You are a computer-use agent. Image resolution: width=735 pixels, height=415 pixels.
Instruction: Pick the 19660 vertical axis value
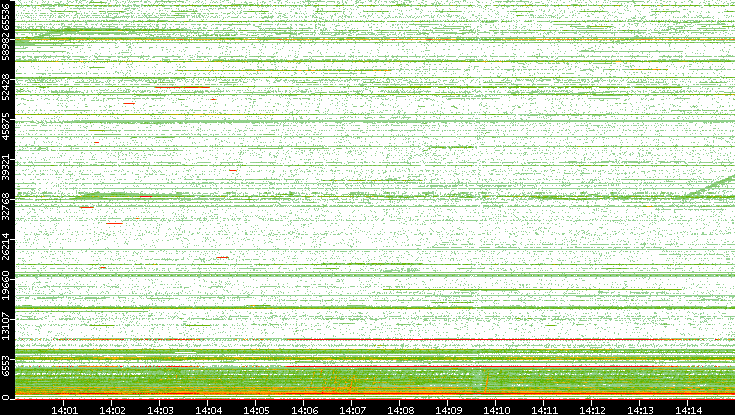pyautogui.click(x=5, y=286)
